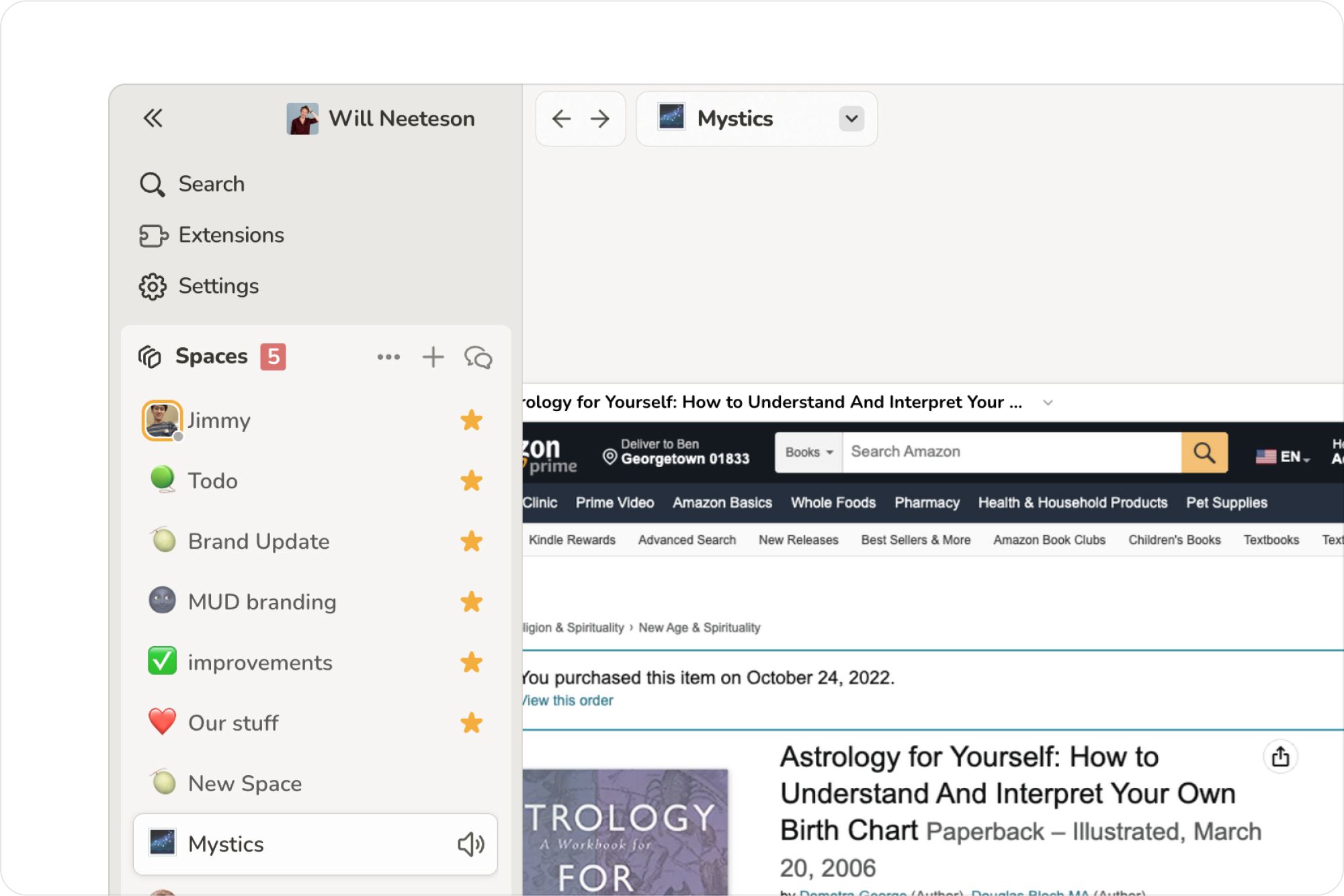
Task: Select the Jimmy space
Action: click(315, 420)
